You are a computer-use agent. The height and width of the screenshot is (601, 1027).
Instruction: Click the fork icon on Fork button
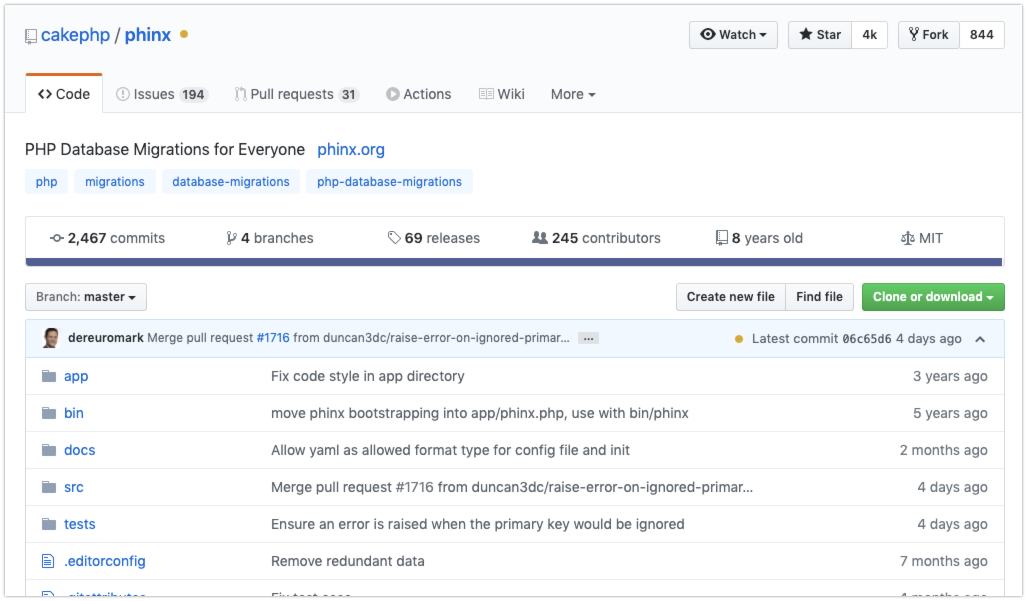[x=914, y=35]
